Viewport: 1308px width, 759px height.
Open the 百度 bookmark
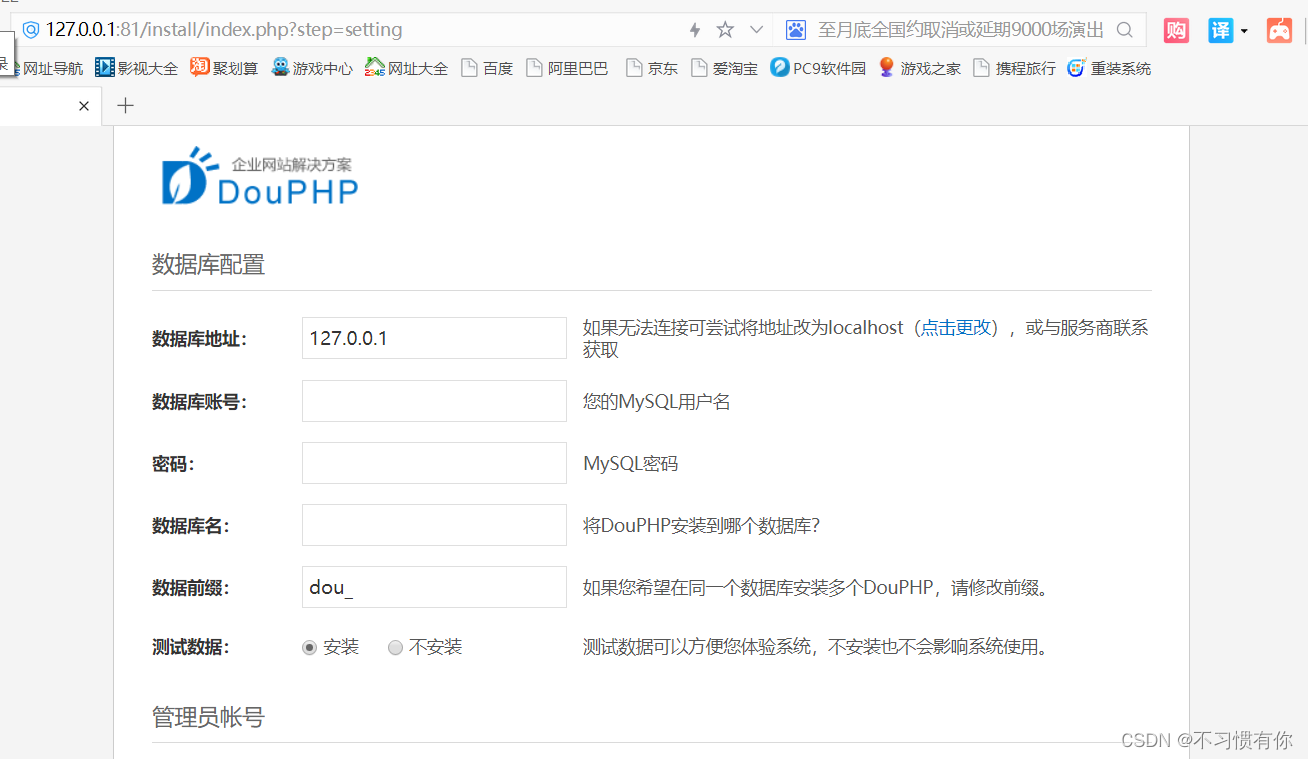coord(495,67)
